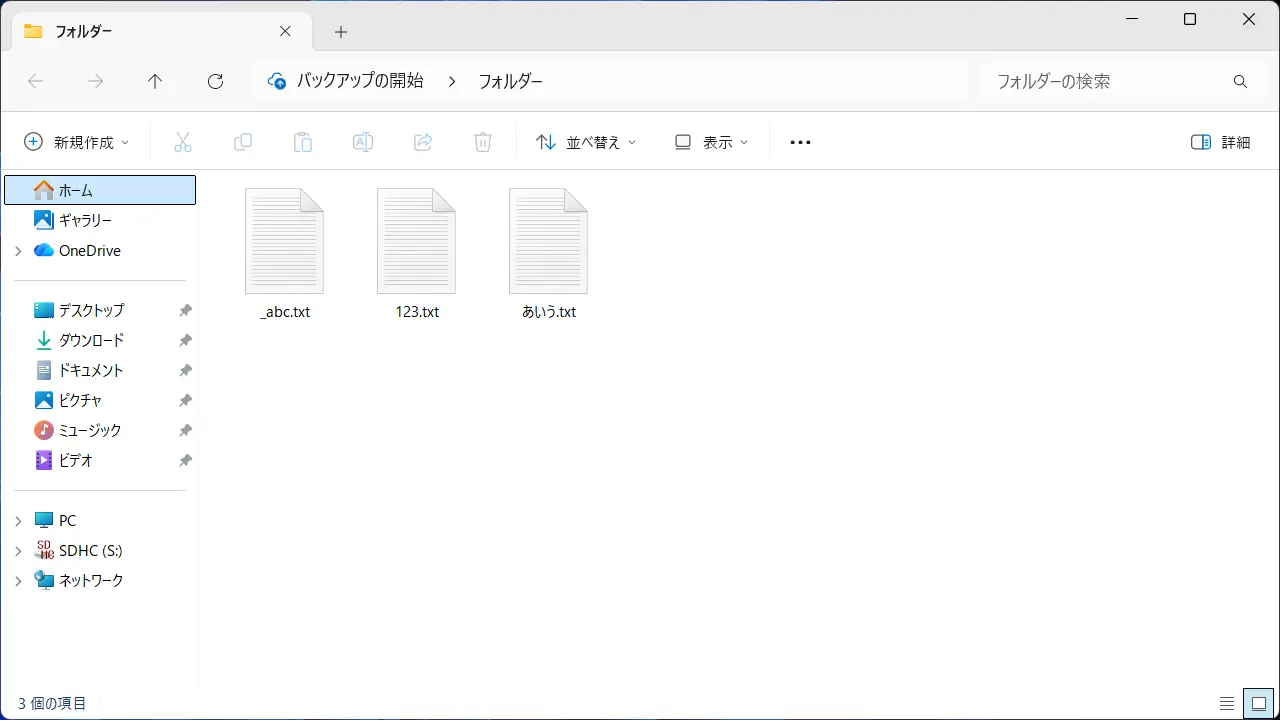1280x720 pixels.
Task: Open the 並べ替え sort dropdown
Action: pos(586,142)
